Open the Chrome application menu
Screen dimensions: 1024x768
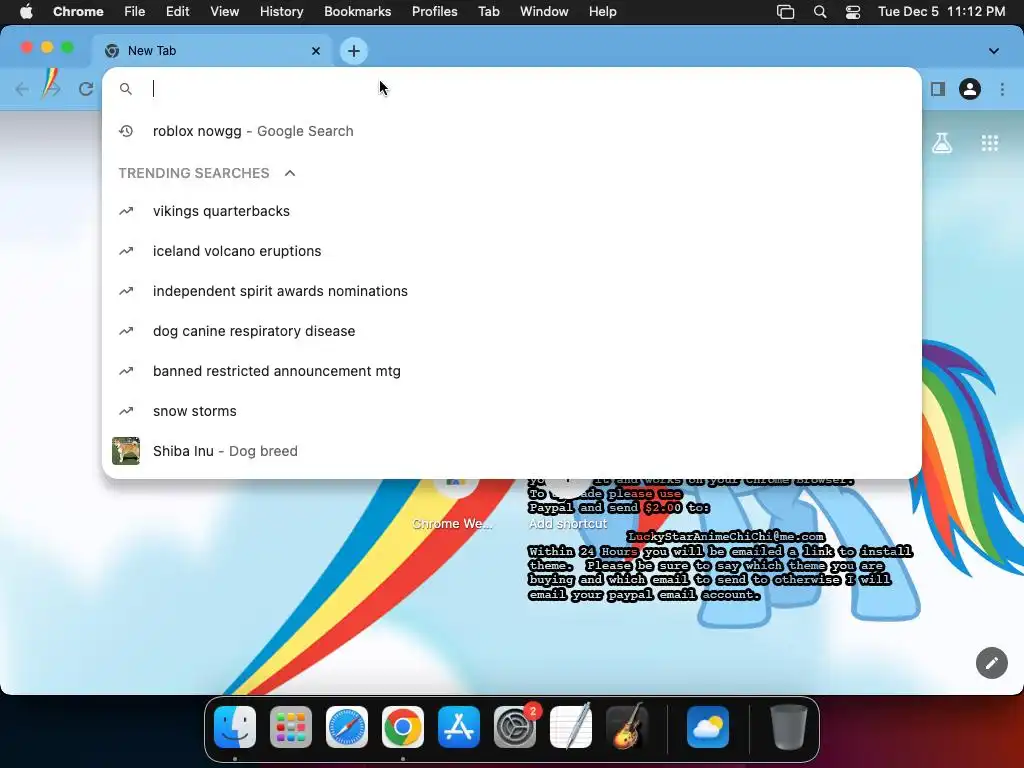coord(78,12)
